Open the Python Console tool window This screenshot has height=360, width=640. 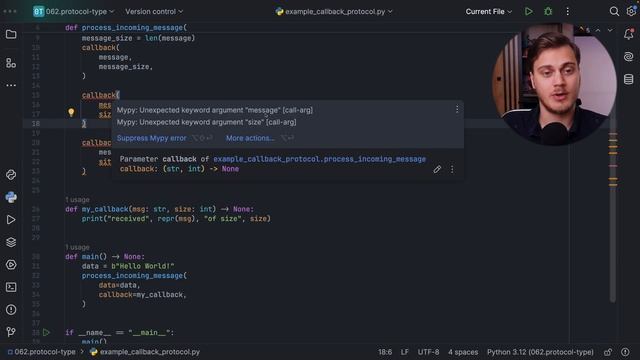coord(11,198)
